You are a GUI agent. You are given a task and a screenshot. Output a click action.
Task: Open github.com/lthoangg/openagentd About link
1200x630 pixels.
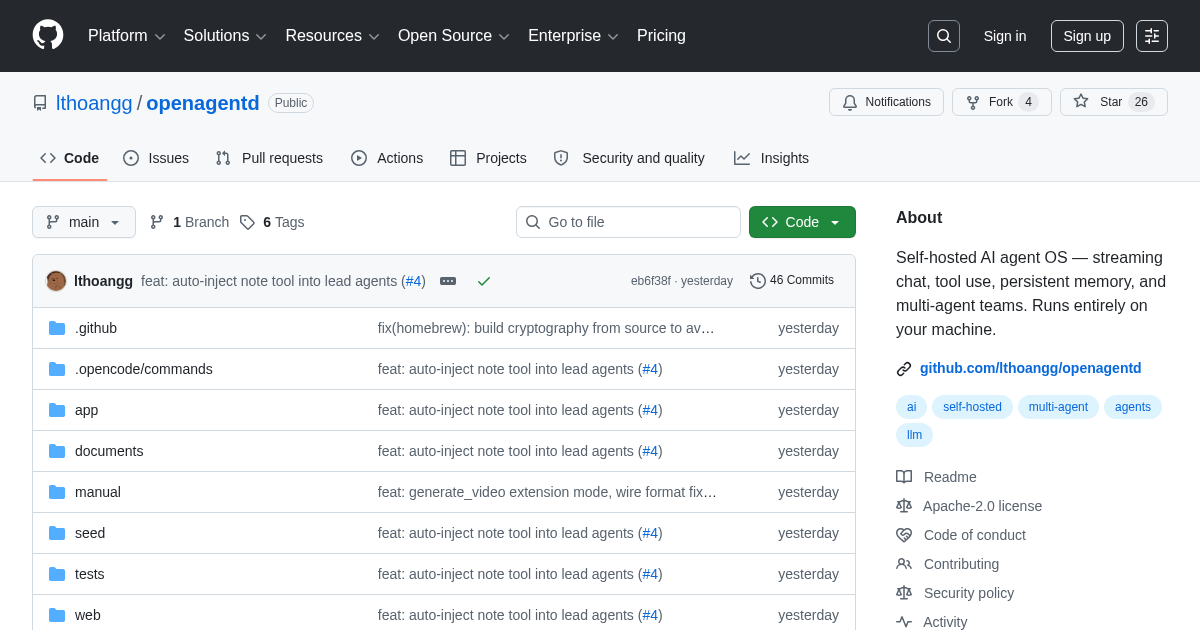(x=1031, y=368)
